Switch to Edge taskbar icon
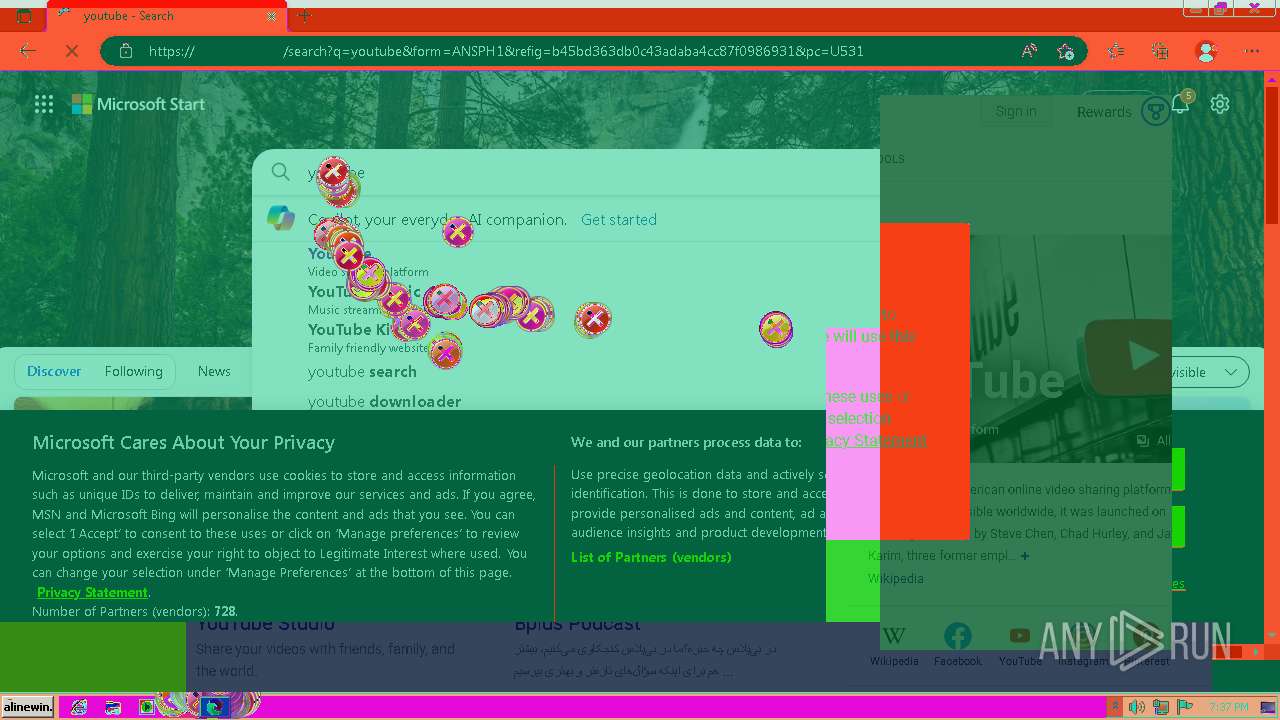 tap(214, 707)
